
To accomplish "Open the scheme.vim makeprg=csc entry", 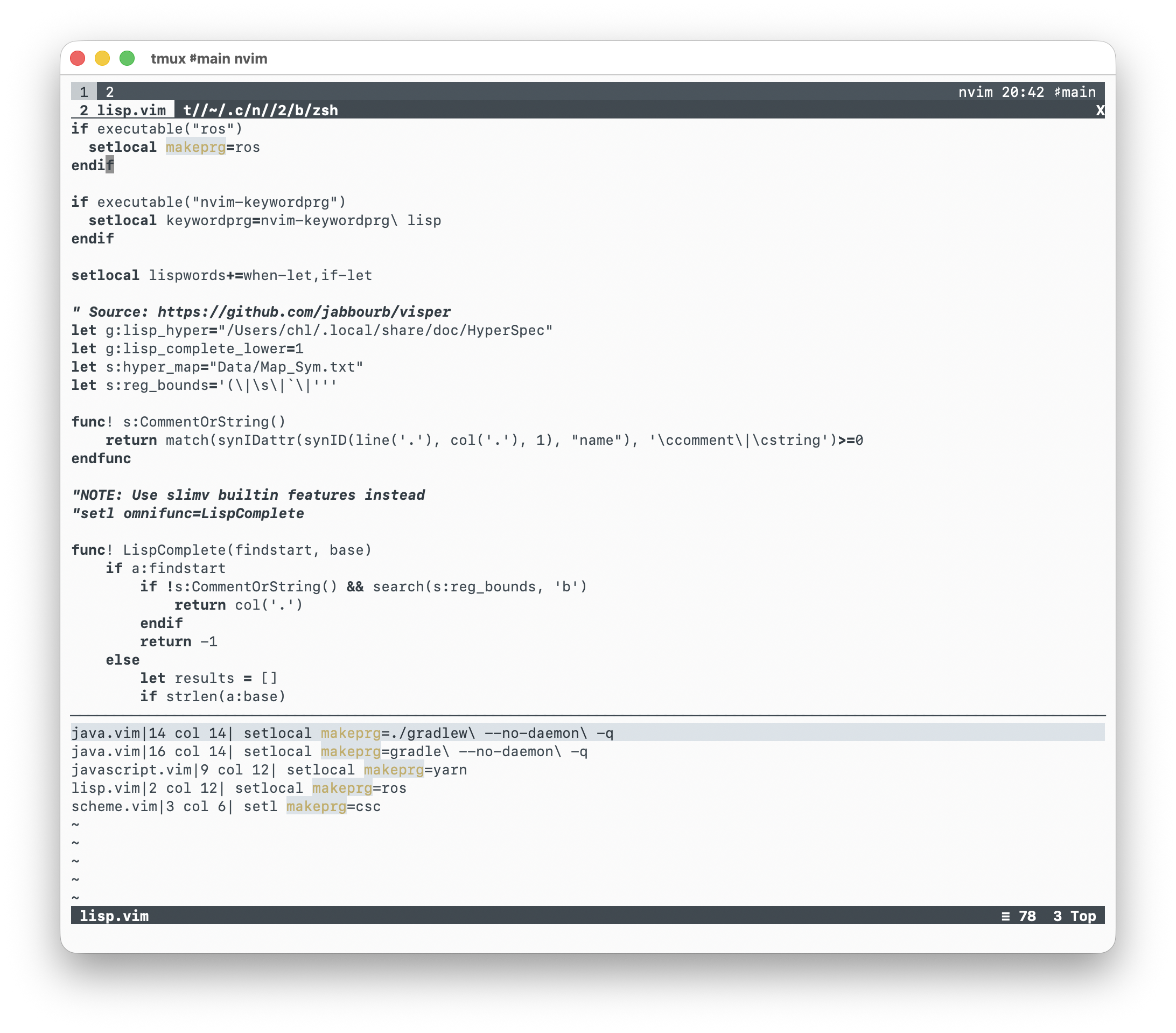I will pyautogui.click(x=226, y=807).
